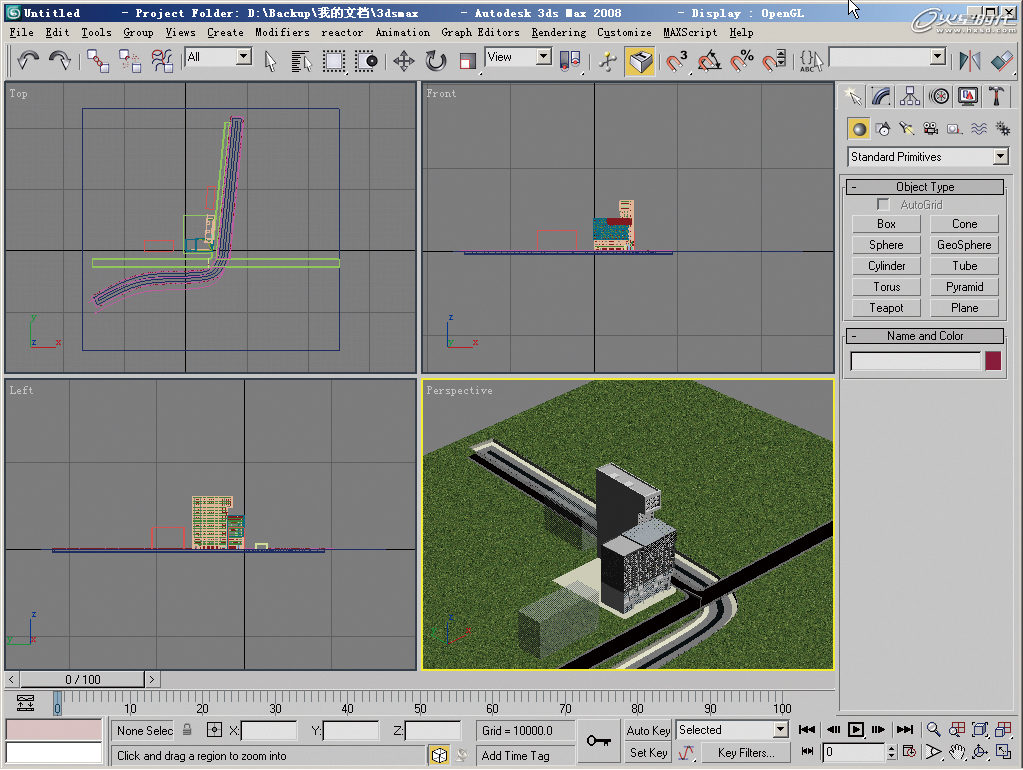Open the Modify panel tab
1023x770 pixels.
tap(881, 96)
